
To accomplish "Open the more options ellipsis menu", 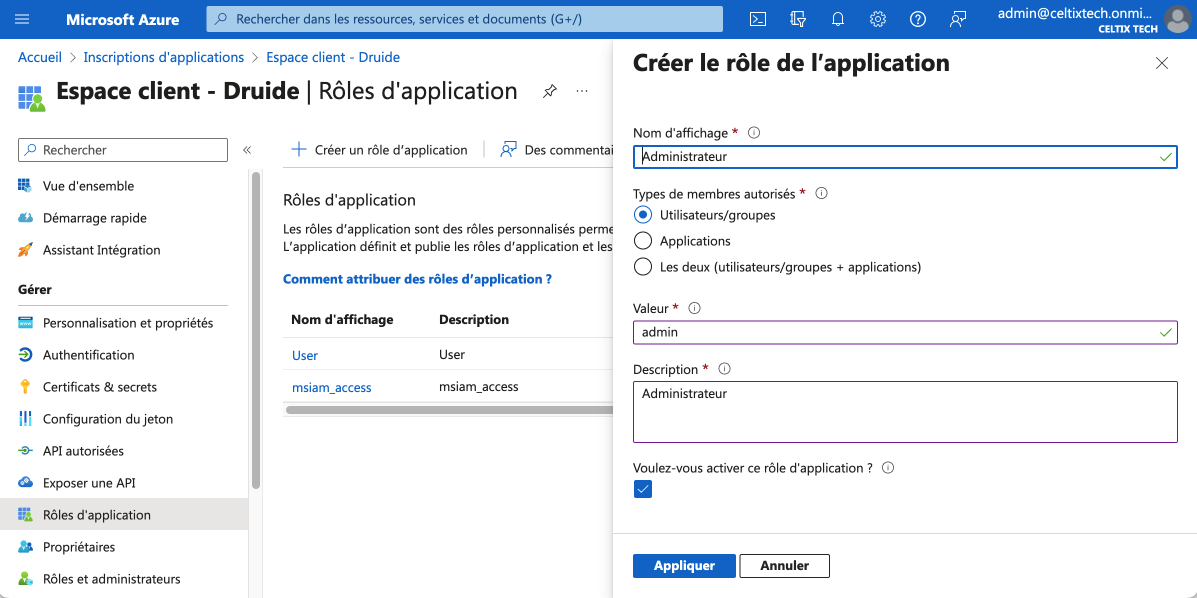I will [x=582, y=92].
